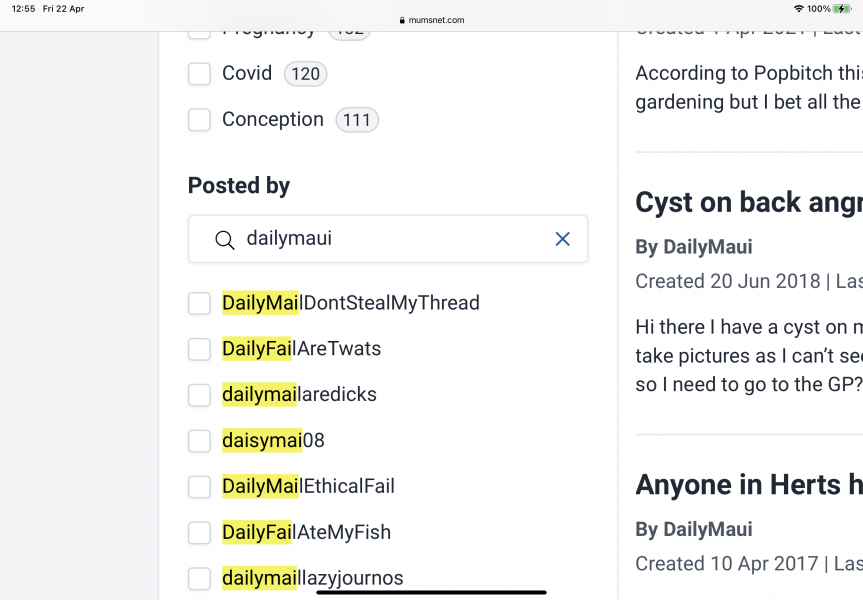The height and width of the screenshot is (600, 863).
Task: Open the mumsnet.com address bar
Action: coord(430,18)
